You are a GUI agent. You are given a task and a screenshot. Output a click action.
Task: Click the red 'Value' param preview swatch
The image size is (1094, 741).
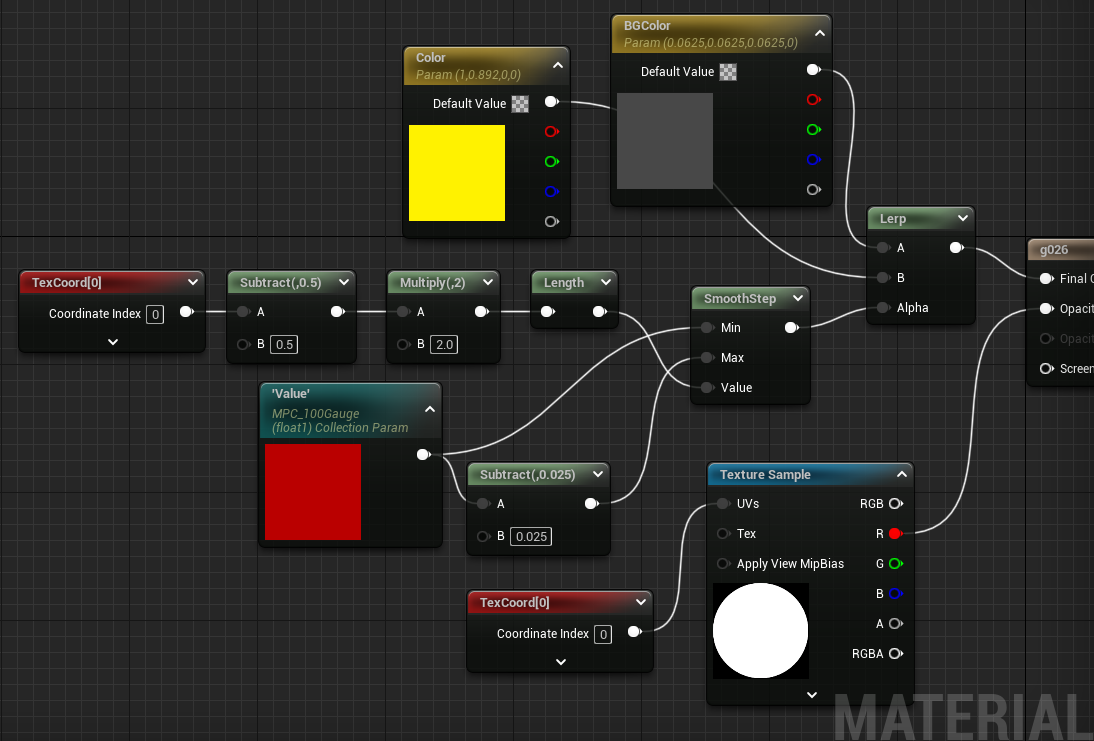(x=313, y=492)
